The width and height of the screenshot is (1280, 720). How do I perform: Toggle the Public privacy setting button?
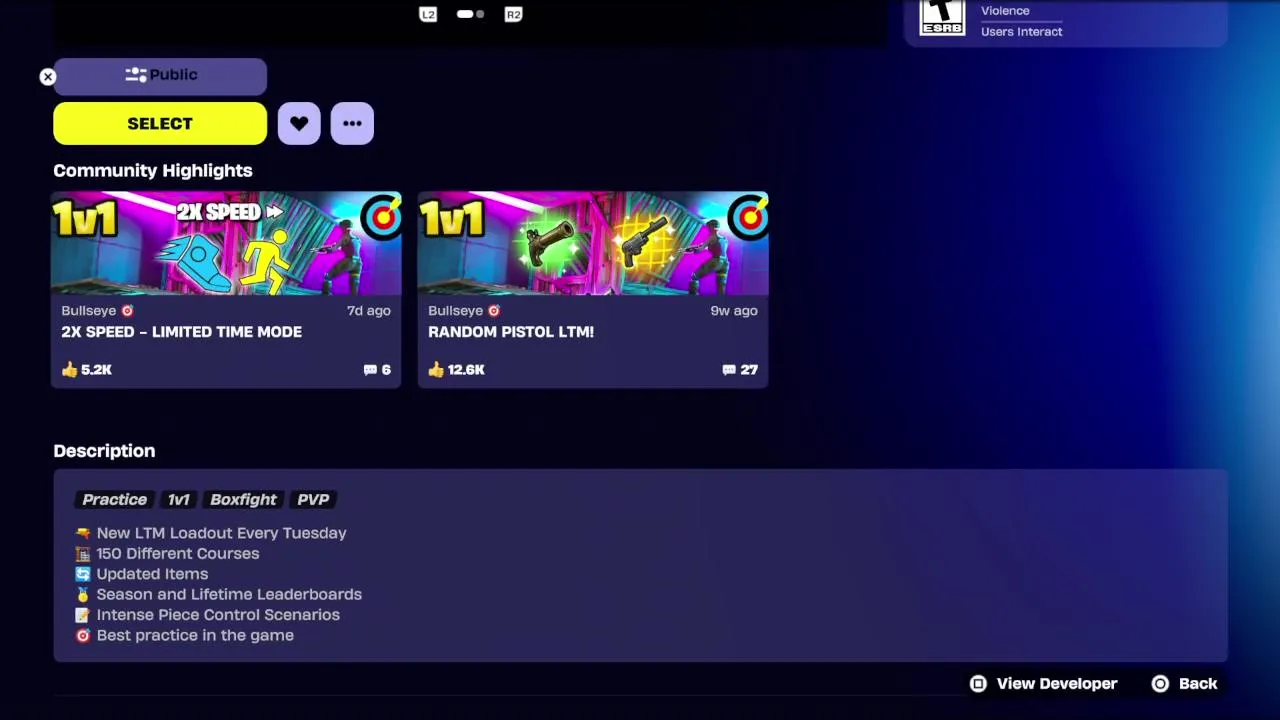(x=160, y=76)
